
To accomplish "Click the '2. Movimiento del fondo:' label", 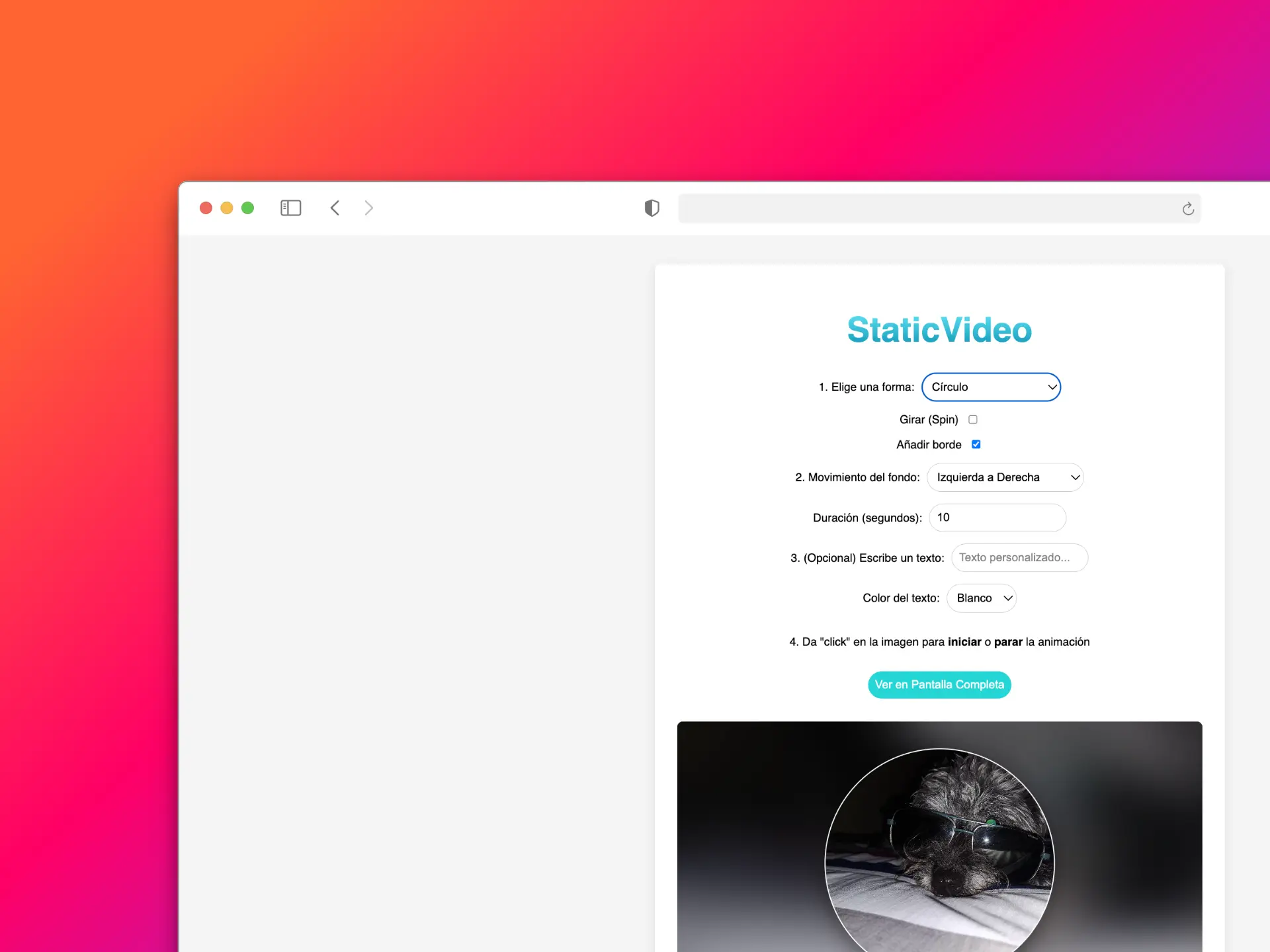I will [x=857, y=477].
